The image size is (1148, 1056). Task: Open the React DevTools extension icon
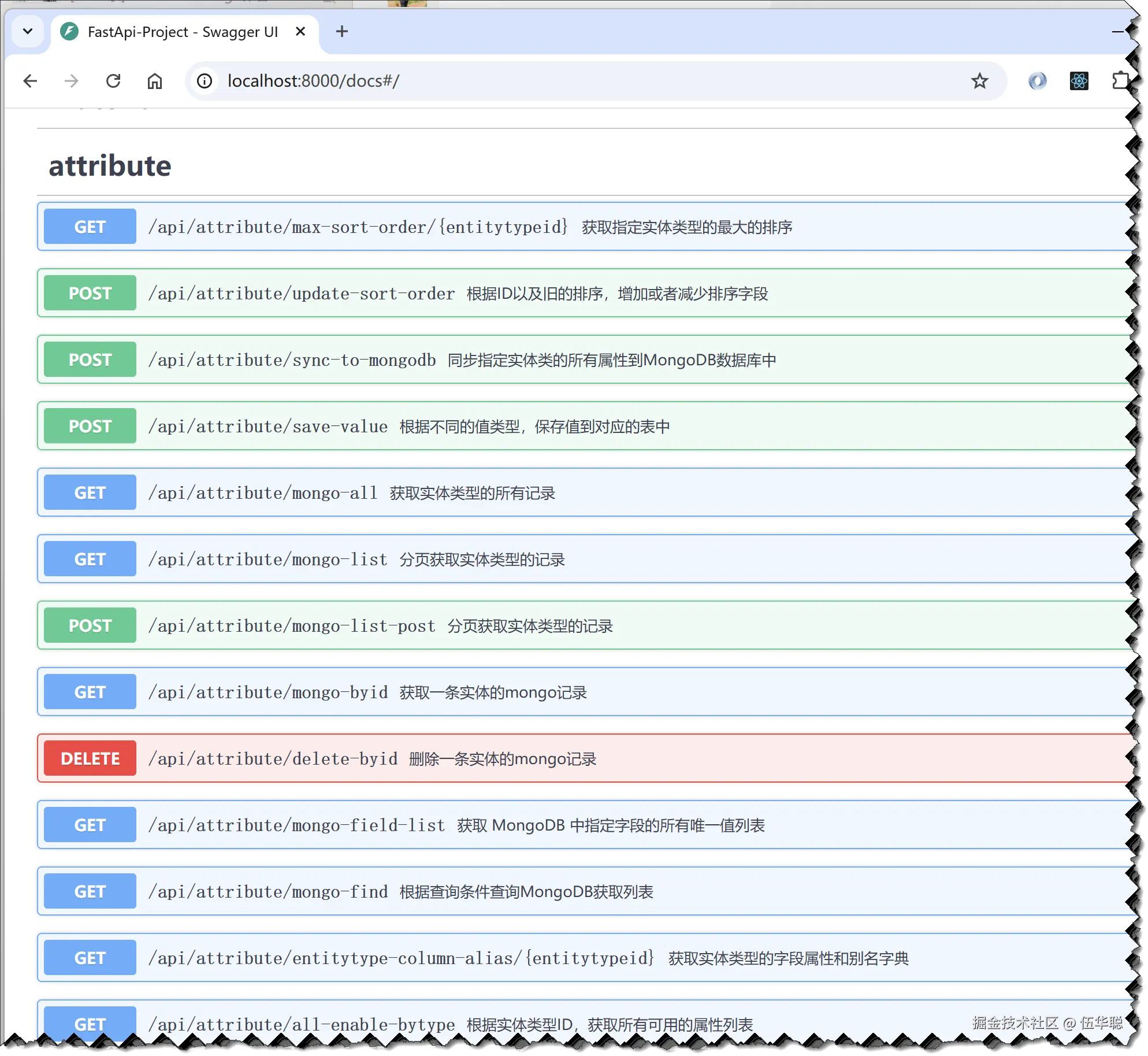(1079, 81)
